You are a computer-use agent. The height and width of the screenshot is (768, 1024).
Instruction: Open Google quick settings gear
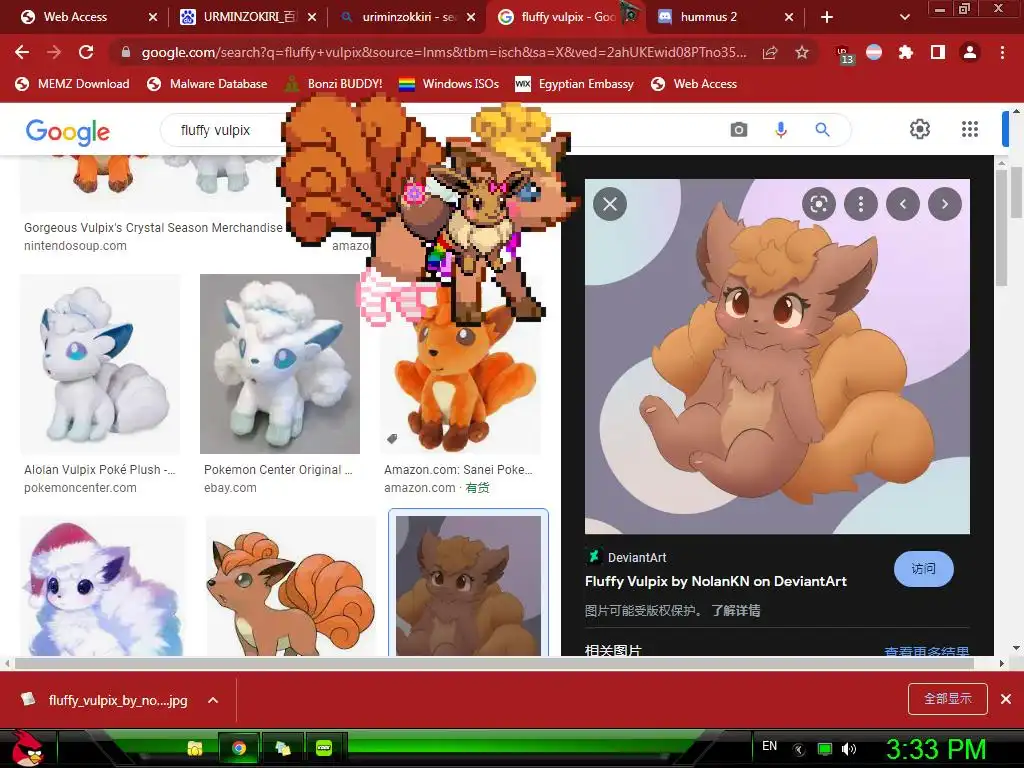pos(920,129)
